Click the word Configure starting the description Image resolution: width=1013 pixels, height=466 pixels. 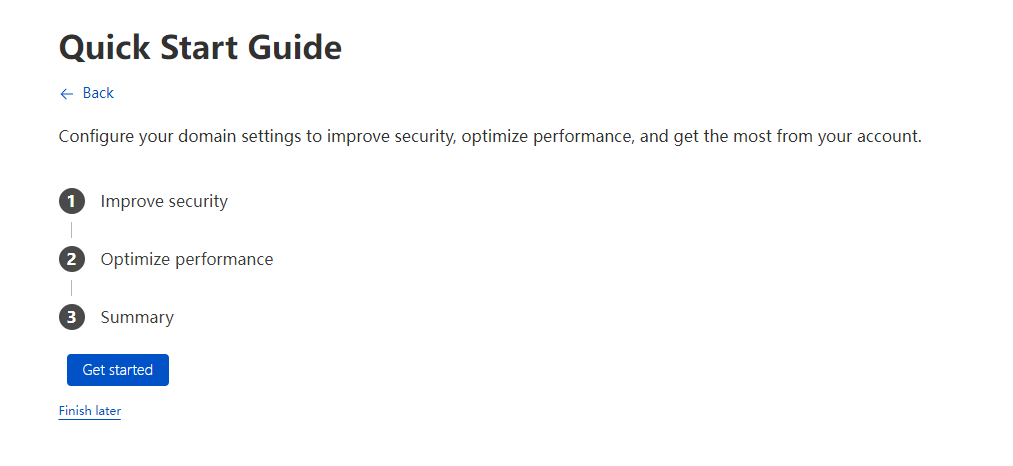pos(97,136)
